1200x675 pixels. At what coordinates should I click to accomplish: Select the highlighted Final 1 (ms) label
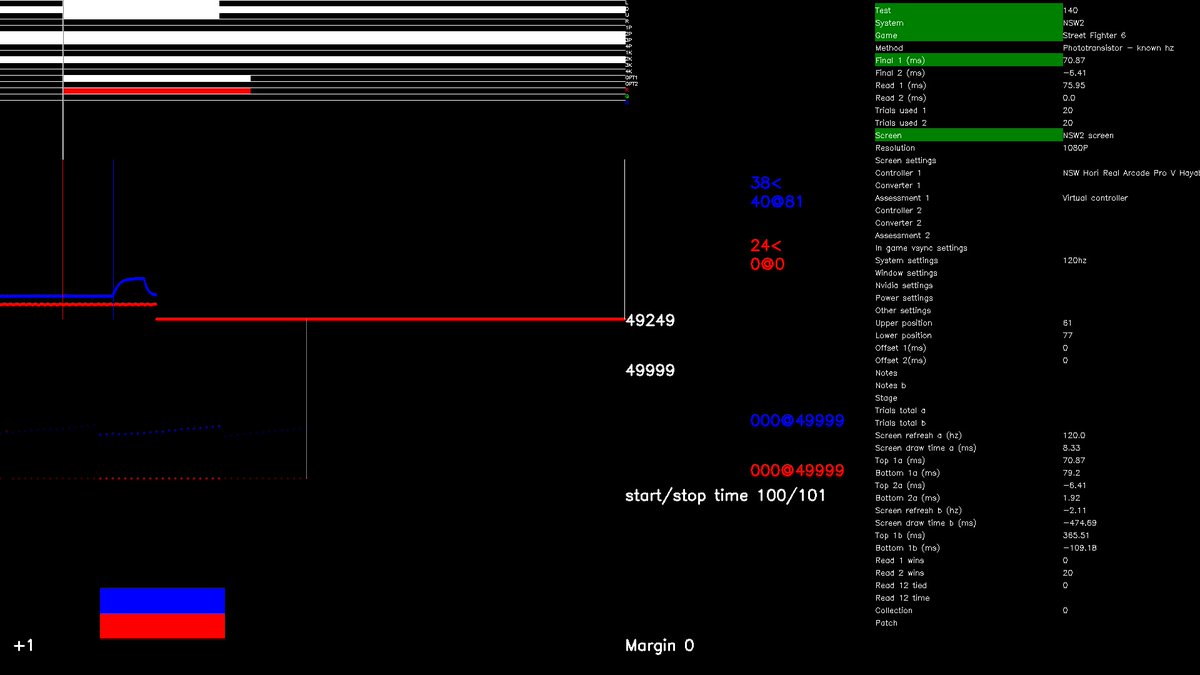click(967, 60)
